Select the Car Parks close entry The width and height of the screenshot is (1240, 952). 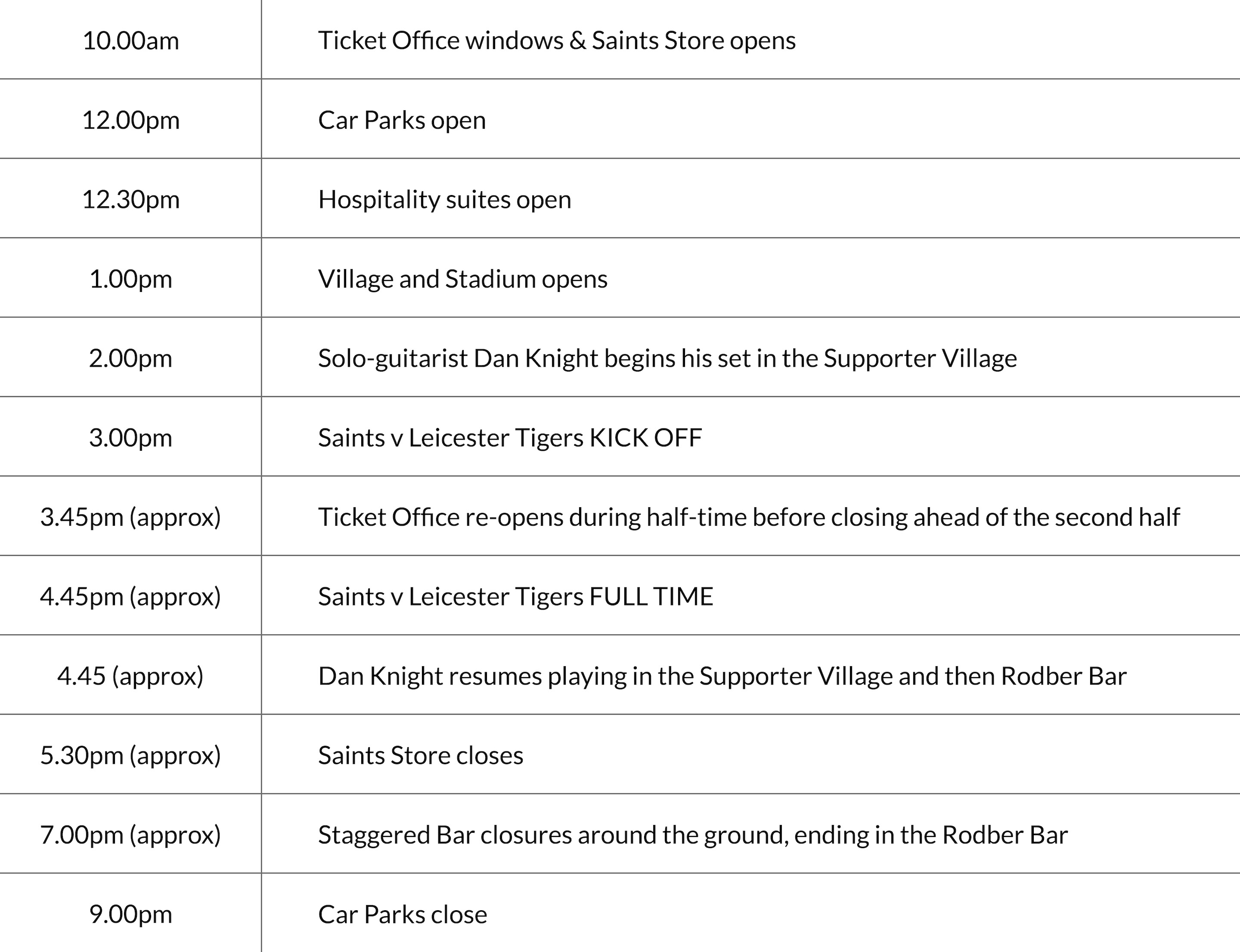coord(403,914)
